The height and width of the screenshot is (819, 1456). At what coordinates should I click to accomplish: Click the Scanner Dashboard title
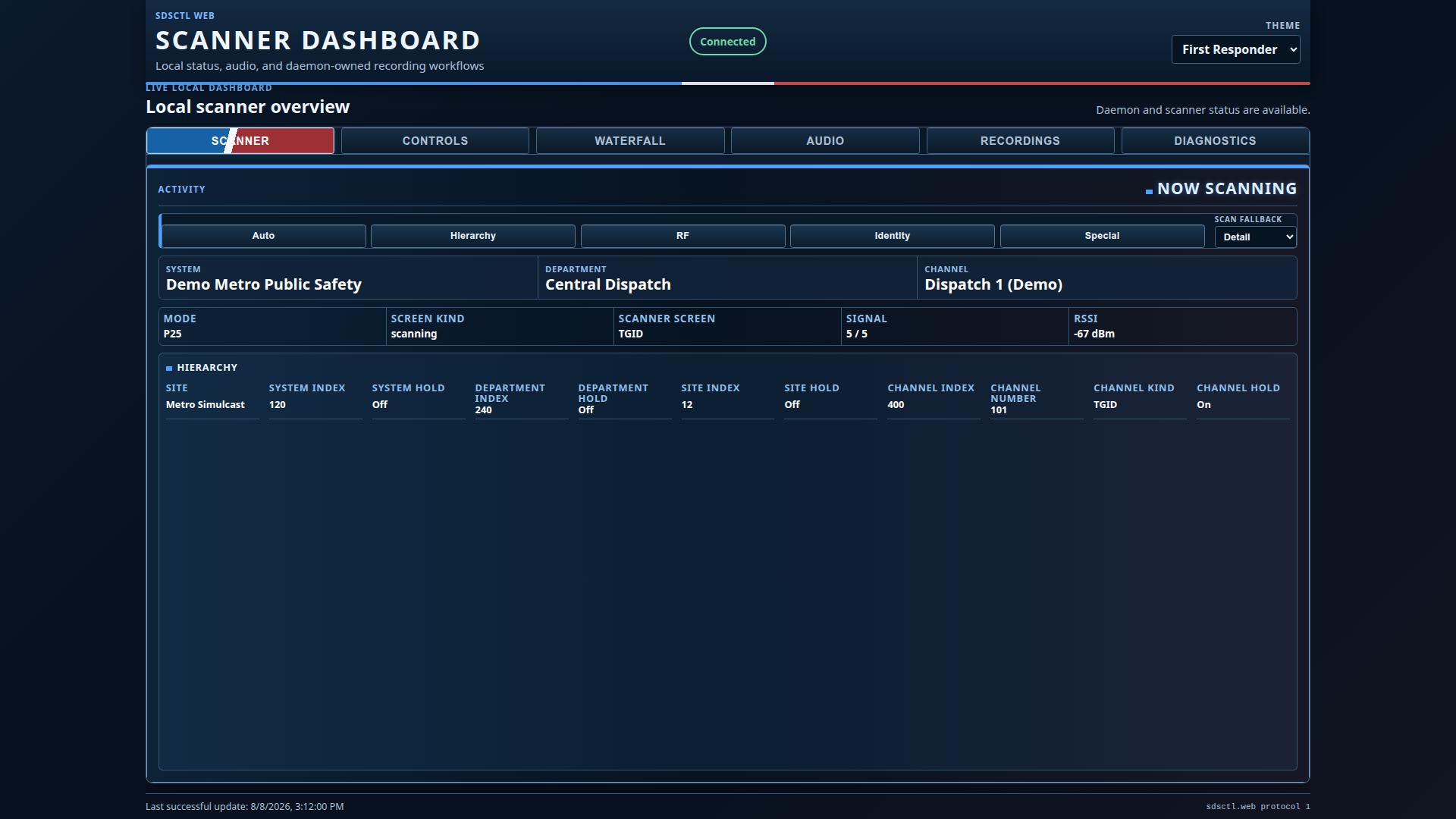(318, 40)
